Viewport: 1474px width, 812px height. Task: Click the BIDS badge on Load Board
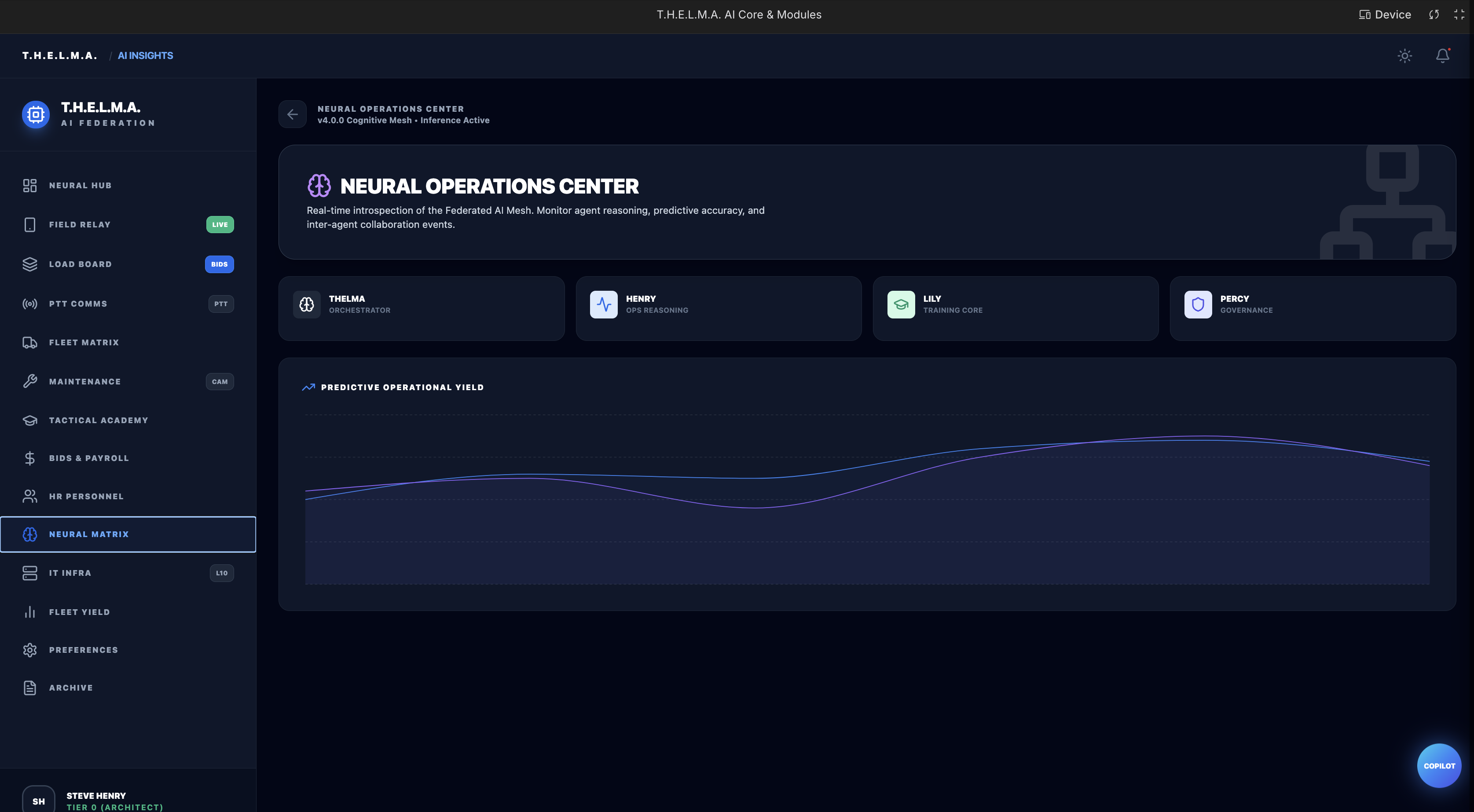tap(219, 264)
